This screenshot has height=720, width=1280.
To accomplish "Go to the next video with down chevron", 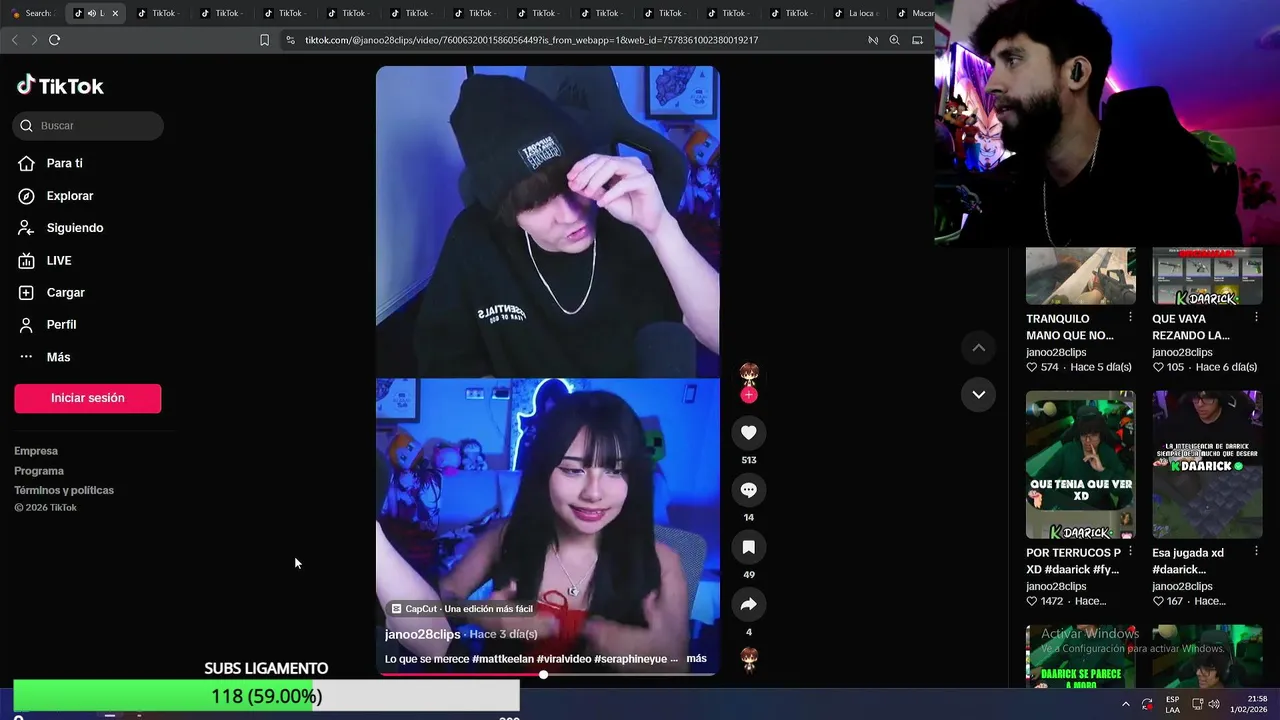I will [979, 394].
